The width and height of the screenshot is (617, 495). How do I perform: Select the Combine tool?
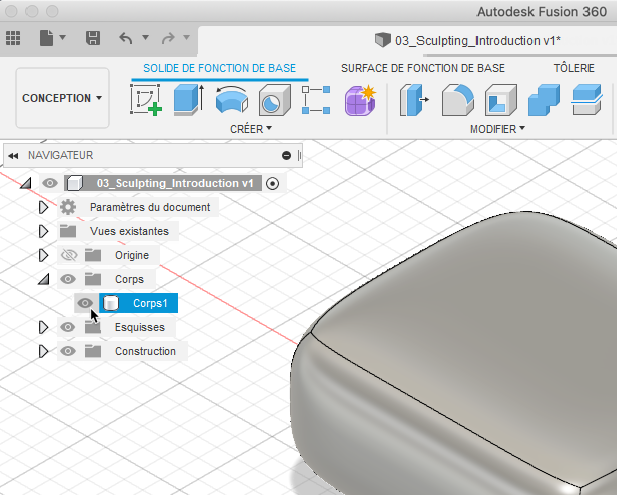[544, 100]
